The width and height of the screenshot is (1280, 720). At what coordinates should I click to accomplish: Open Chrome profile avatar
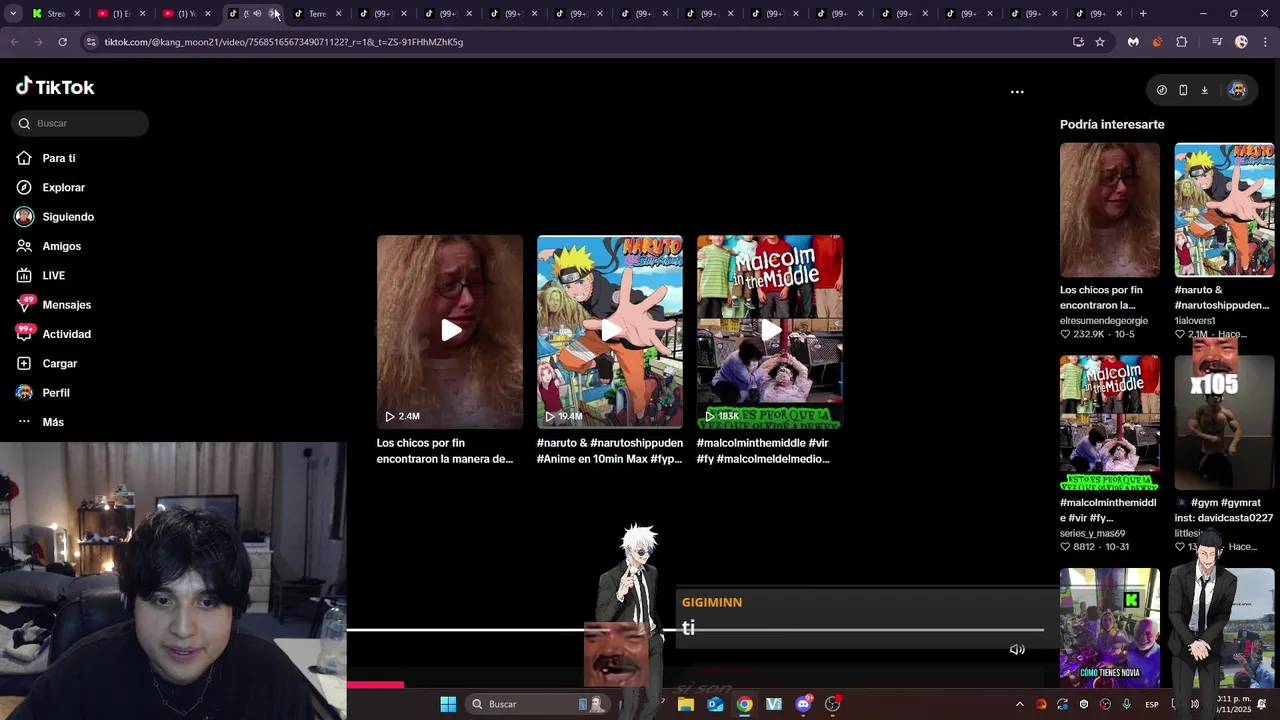1241,42
